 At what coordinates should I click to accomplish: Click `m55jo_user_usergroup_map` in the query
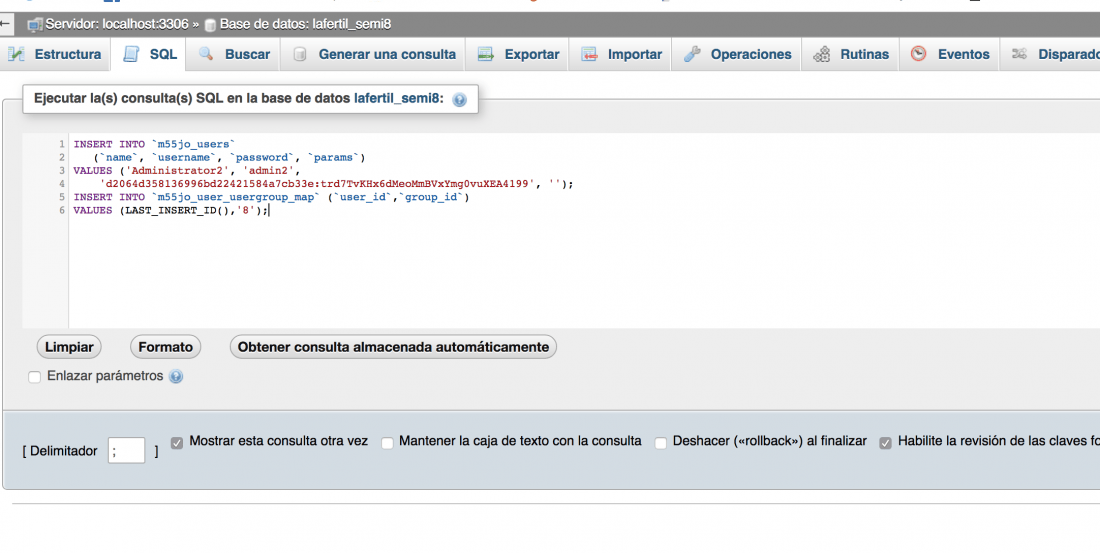[235, 197]
